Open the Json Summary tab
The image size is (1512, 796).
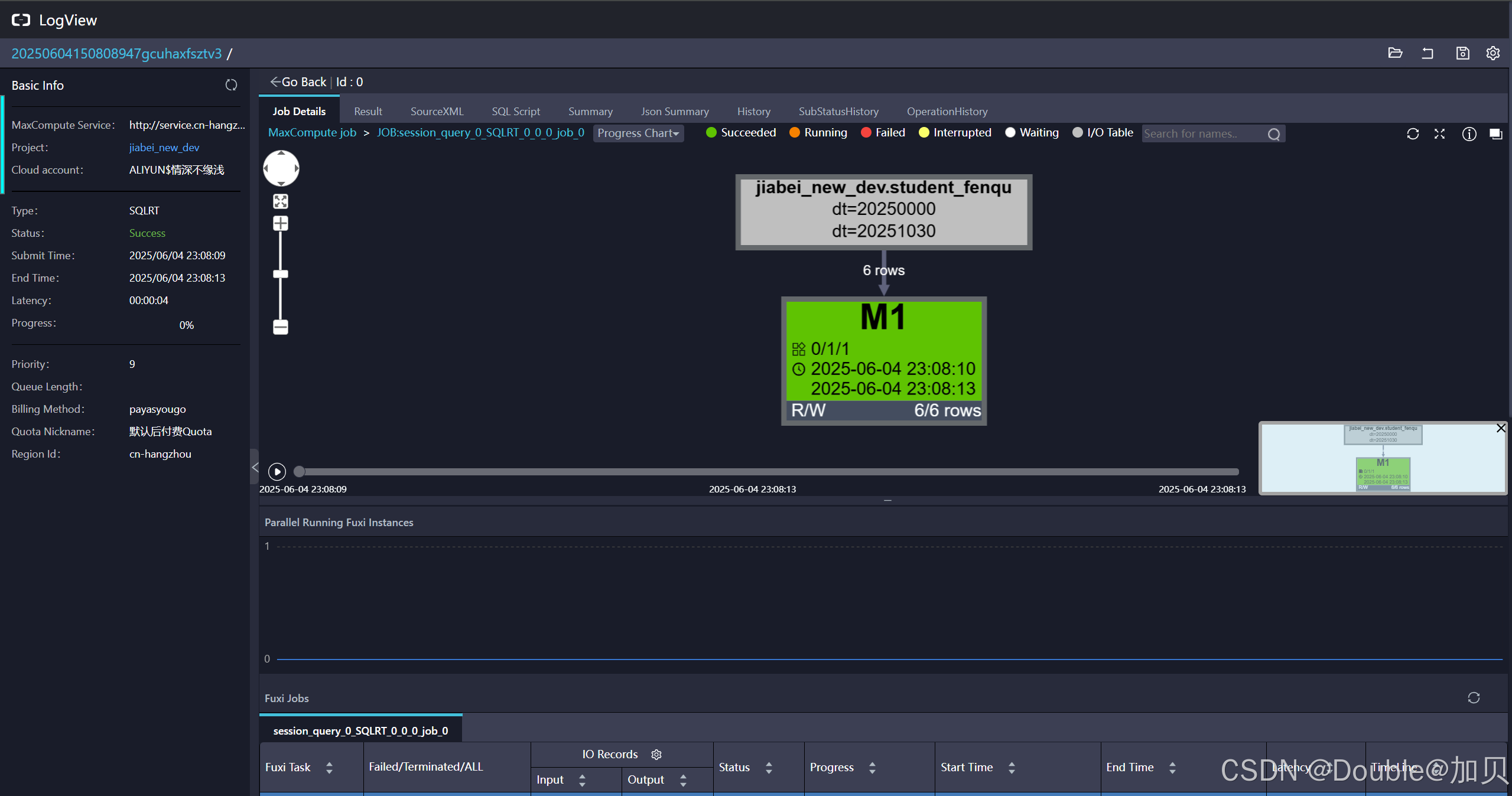(x=674, y=112)
